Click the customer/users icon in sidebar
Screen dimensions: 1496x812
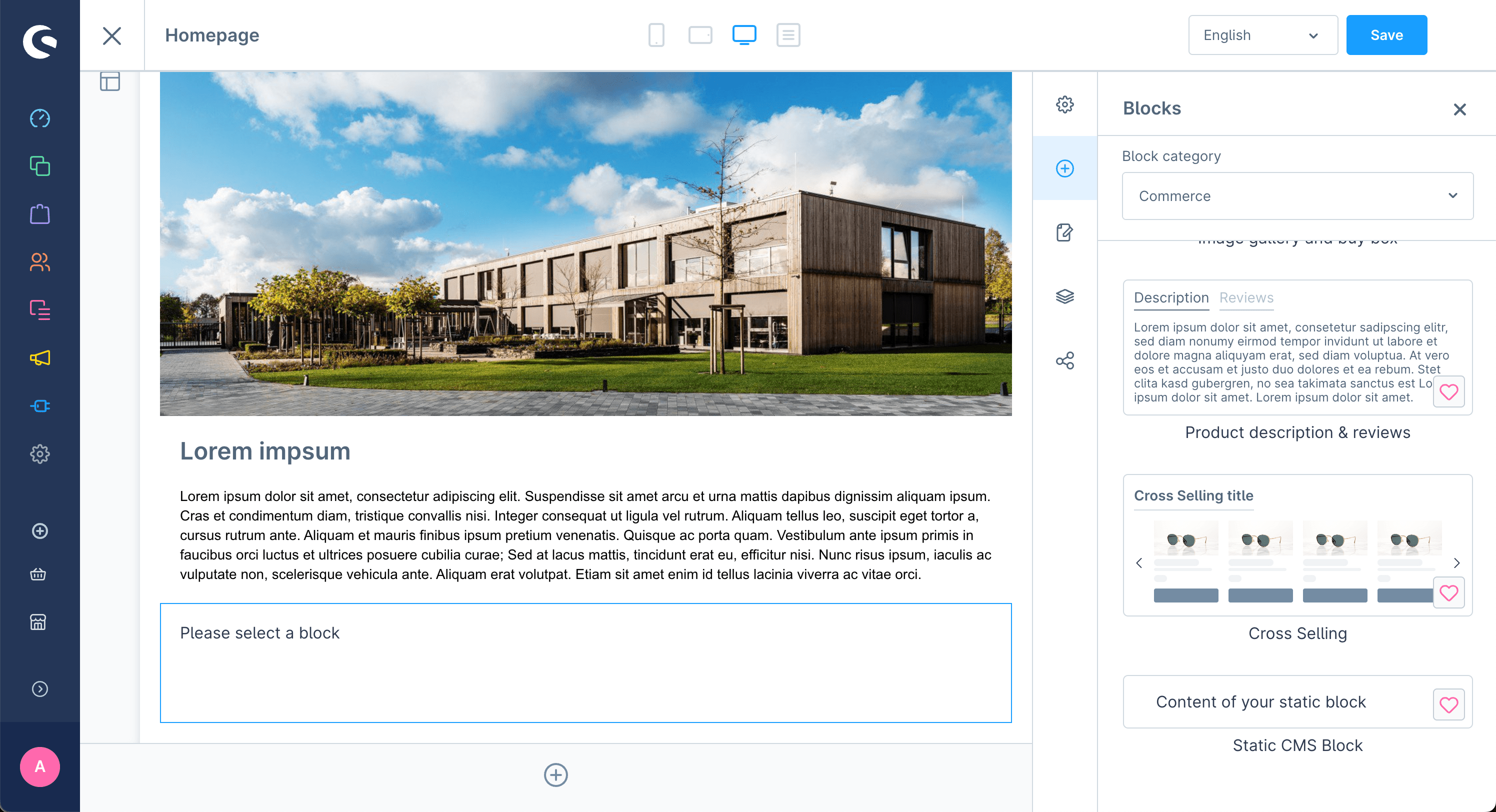(40, 262)
